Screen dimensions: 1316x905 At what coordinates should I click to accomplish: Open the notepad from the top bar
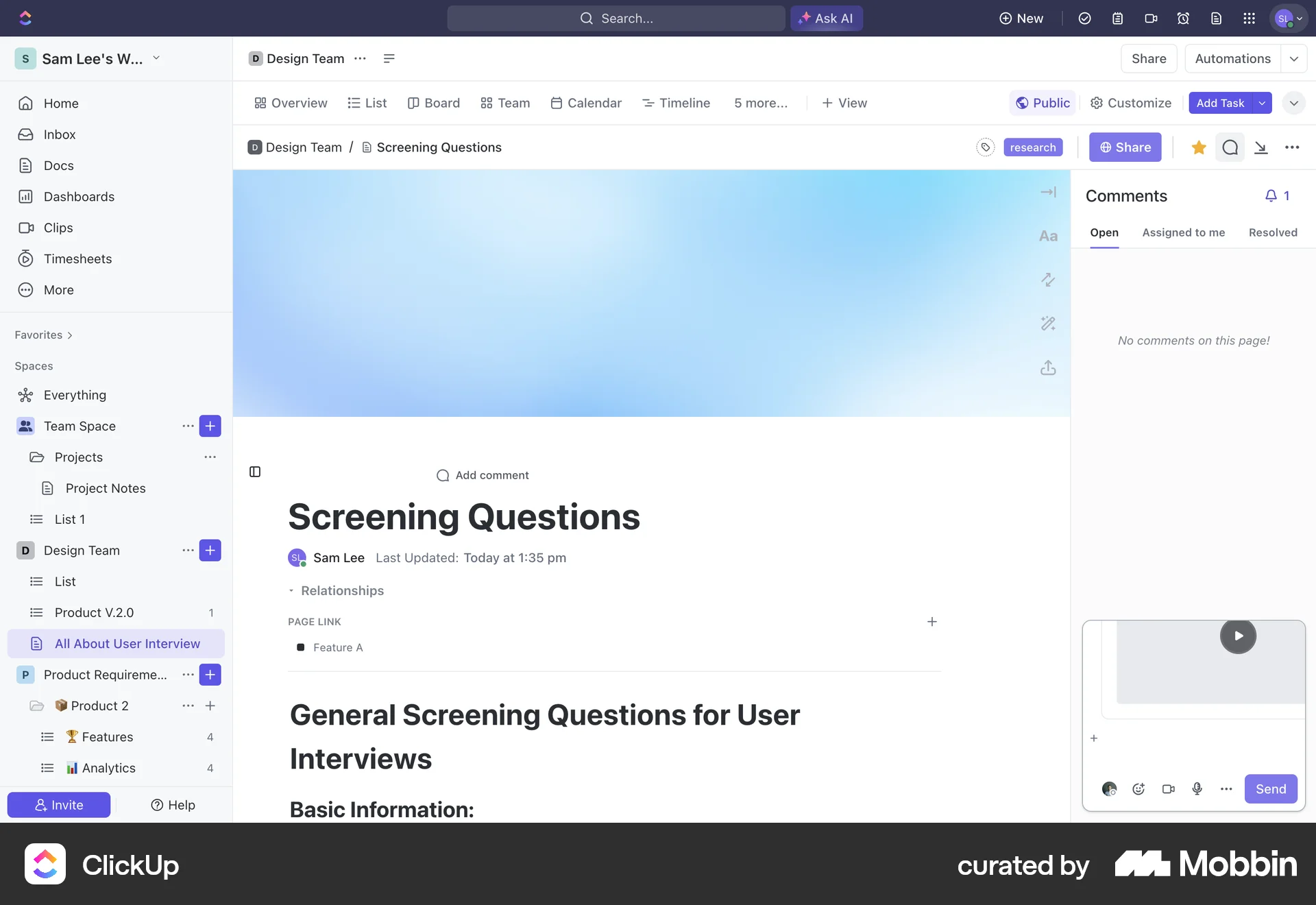point(1118,19)
